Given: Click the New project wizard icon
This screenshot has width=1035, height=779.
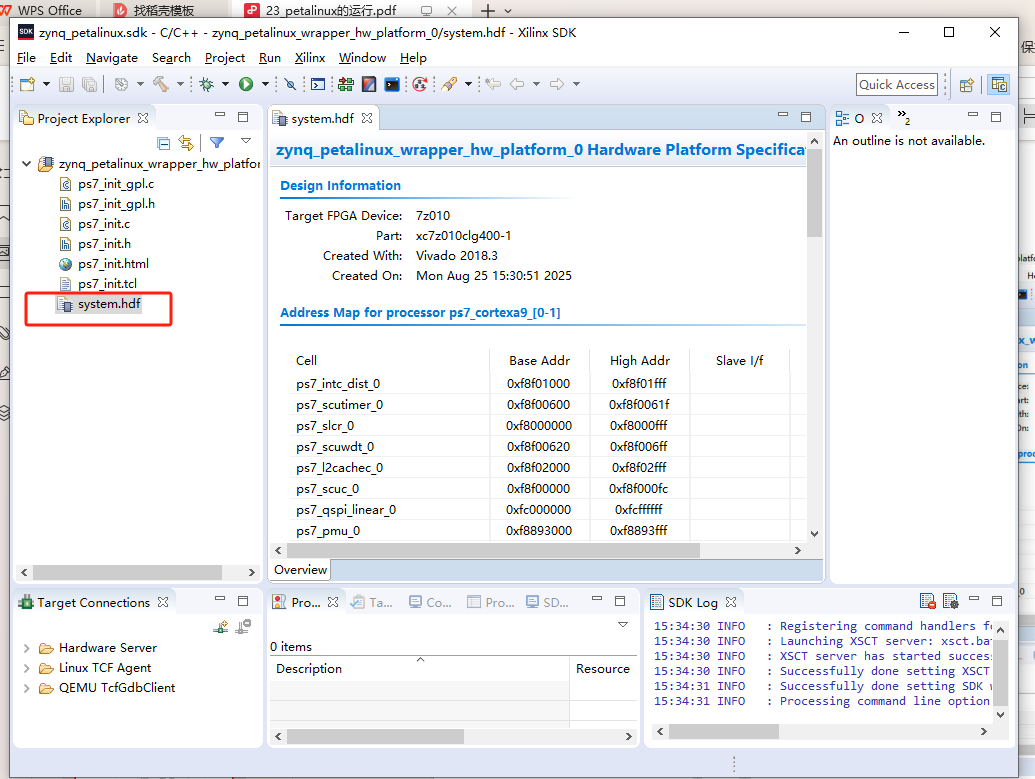Looking at the screenshot, I should 28,84.
